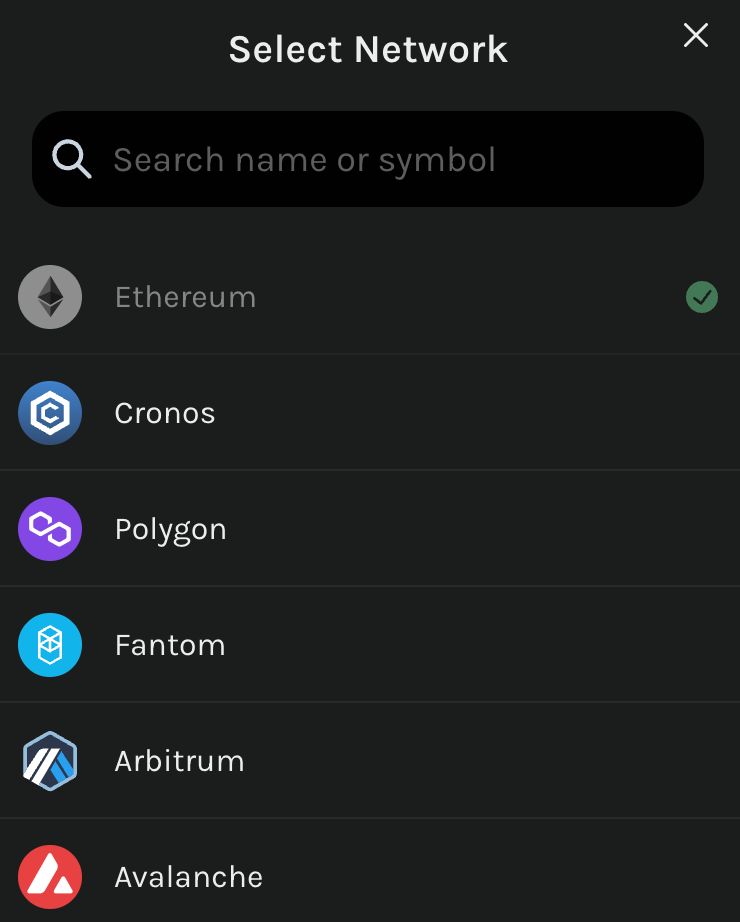Click the Cronos hexagon logo icon

[x=50, y=413]
